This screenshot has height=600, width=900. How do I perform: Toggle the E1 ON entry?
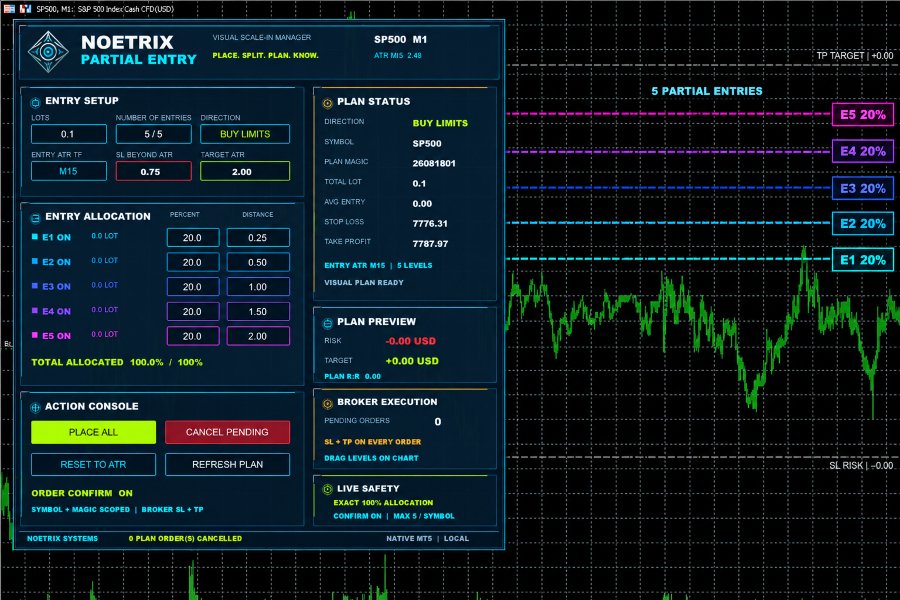click(52, 237)
